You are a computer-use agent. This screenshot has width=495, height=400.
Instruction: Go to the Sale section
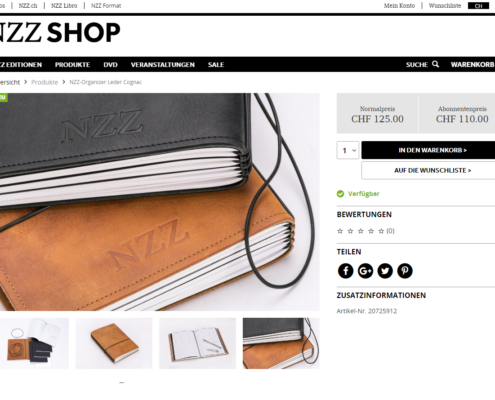click(x=216, y=65)
